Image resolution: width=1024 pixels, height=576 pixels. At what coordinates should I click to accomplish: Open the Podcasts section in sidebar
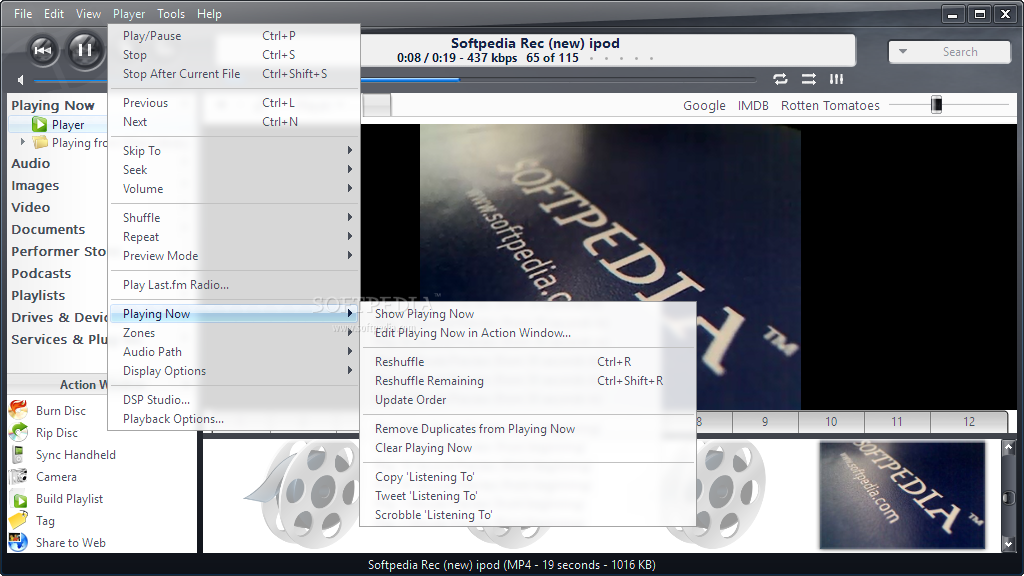tap(41, 273)
